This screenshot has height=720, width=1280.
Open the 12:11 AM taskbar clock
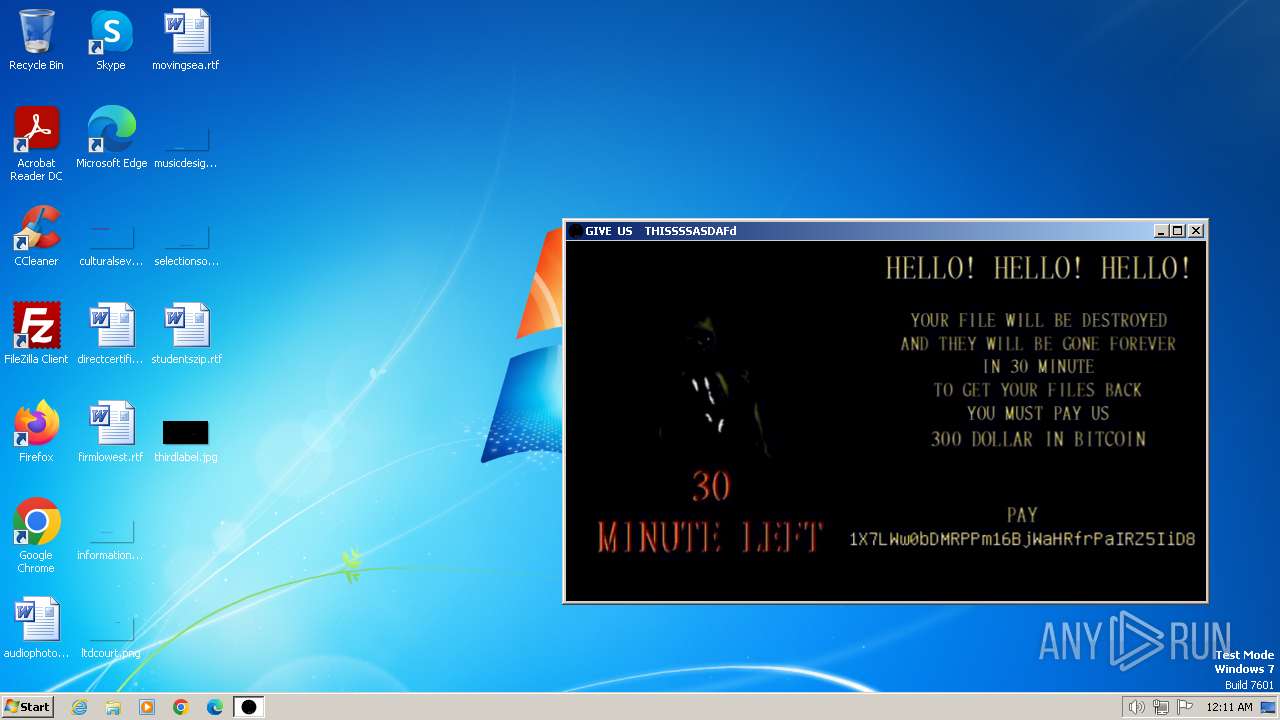tap(1229, 707)
